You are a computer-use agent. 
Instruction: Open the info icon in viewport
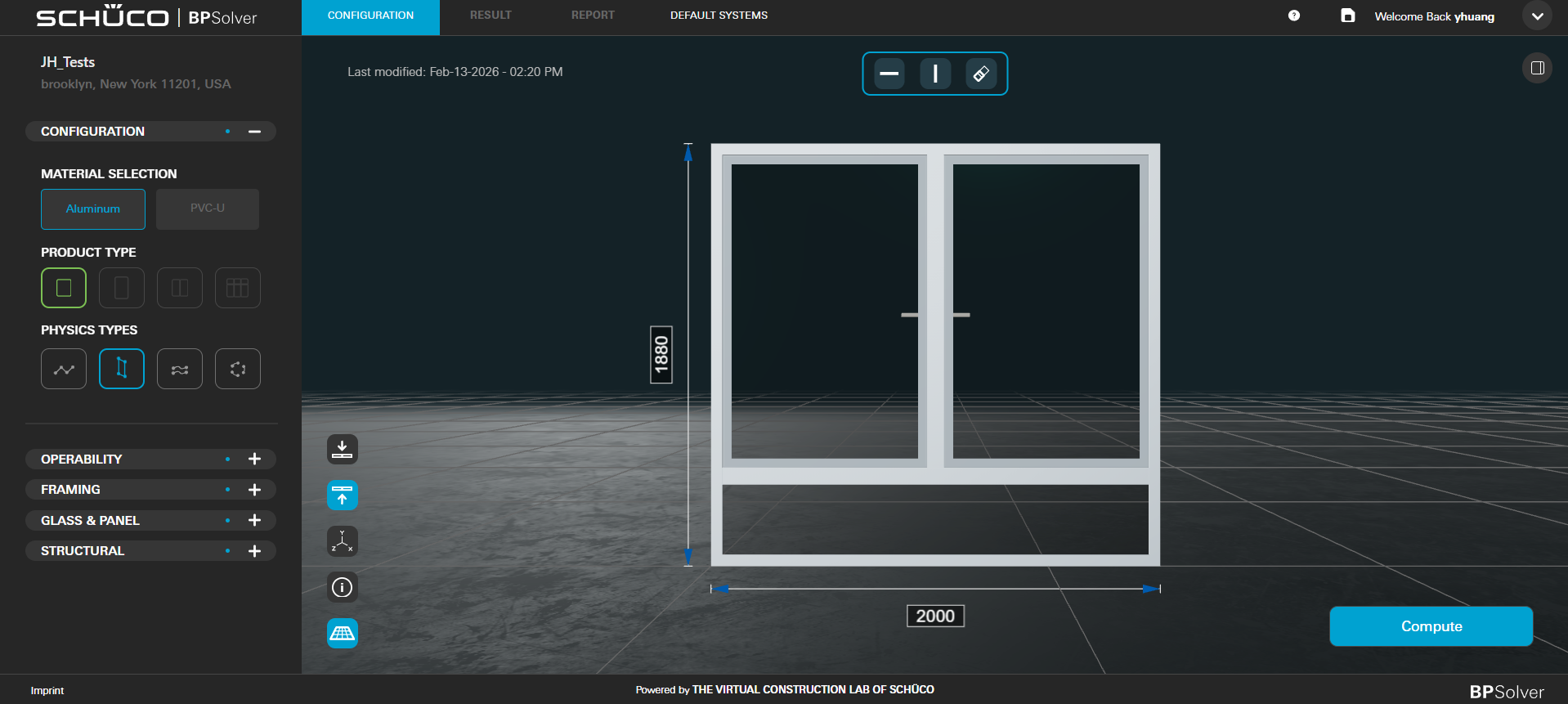coord(343,587)
